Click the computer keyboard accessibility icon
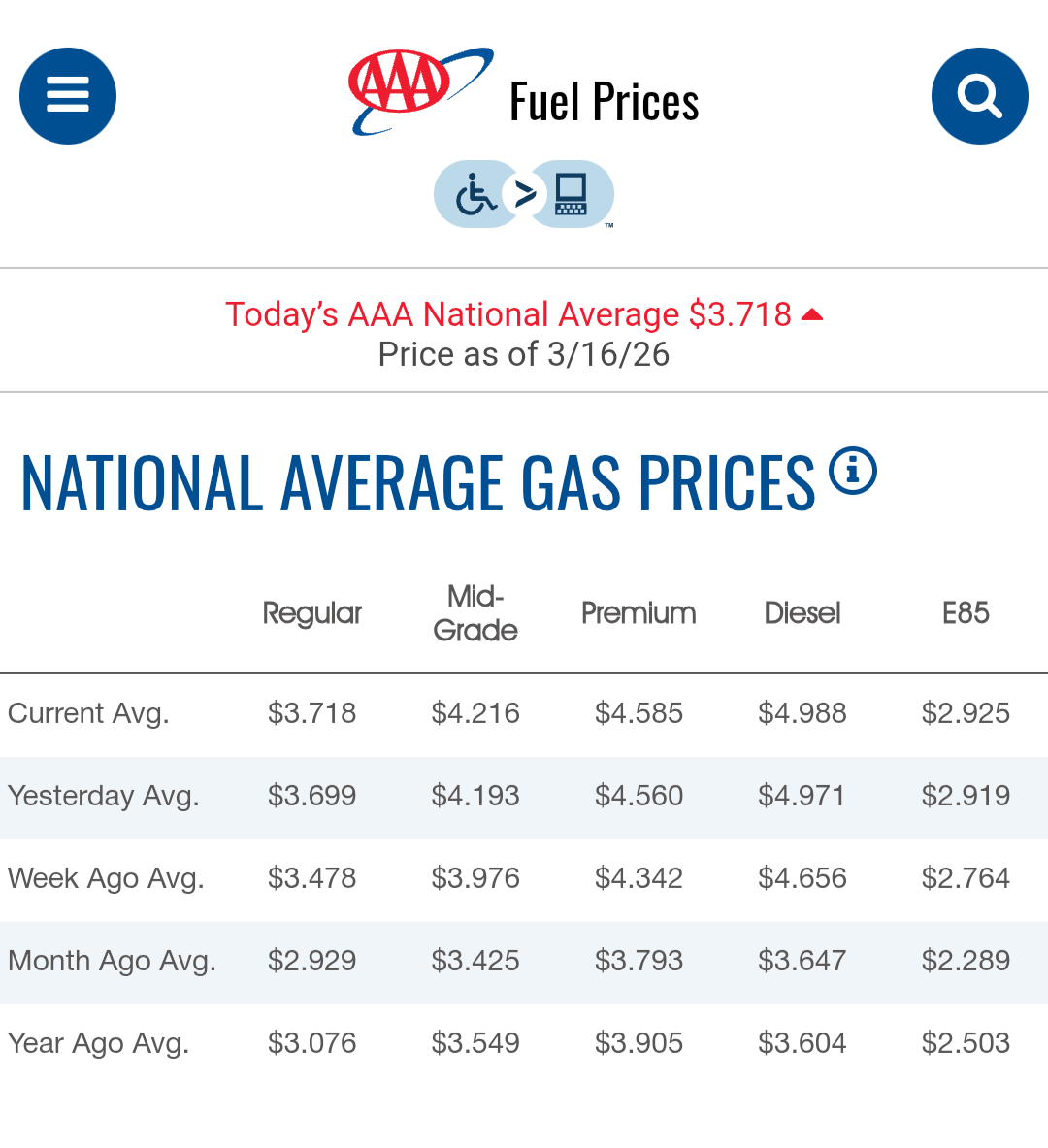 tap(572, 194)
